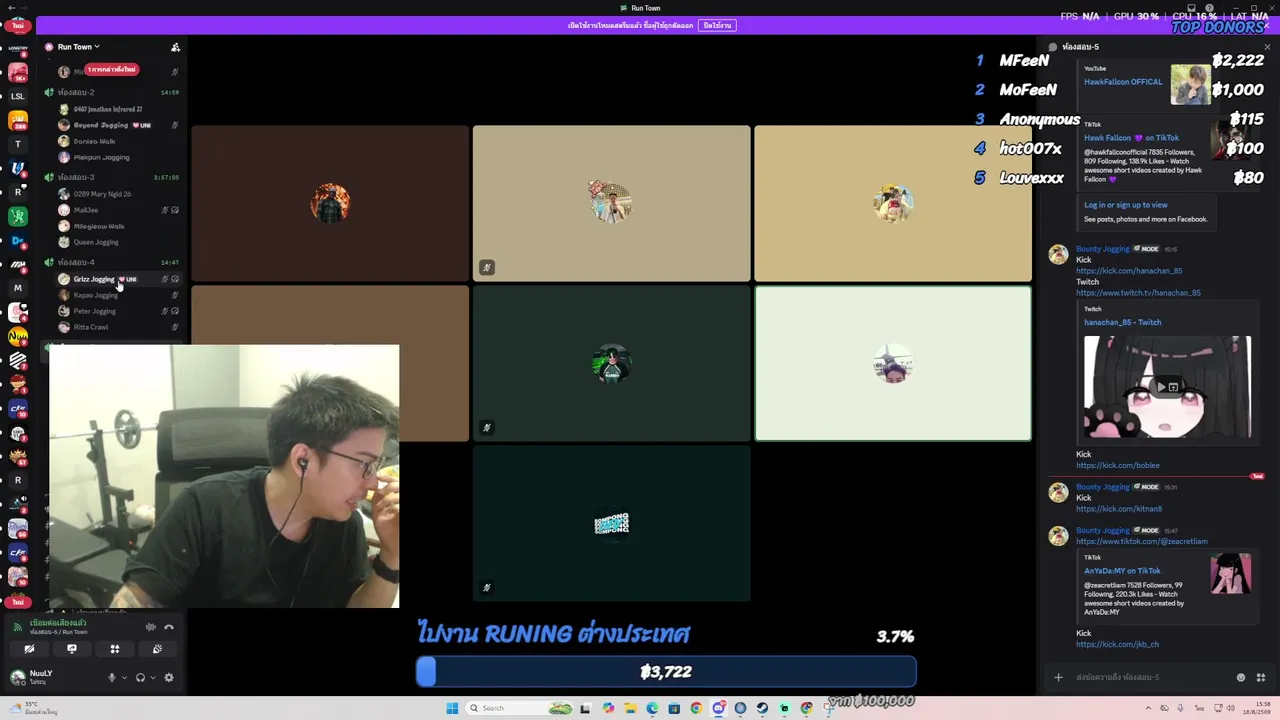The width and height of the screenshot is (1280, 720).
Task: Open the tiktok.com/@zeacretliam link
Action: click(1142, 541)
